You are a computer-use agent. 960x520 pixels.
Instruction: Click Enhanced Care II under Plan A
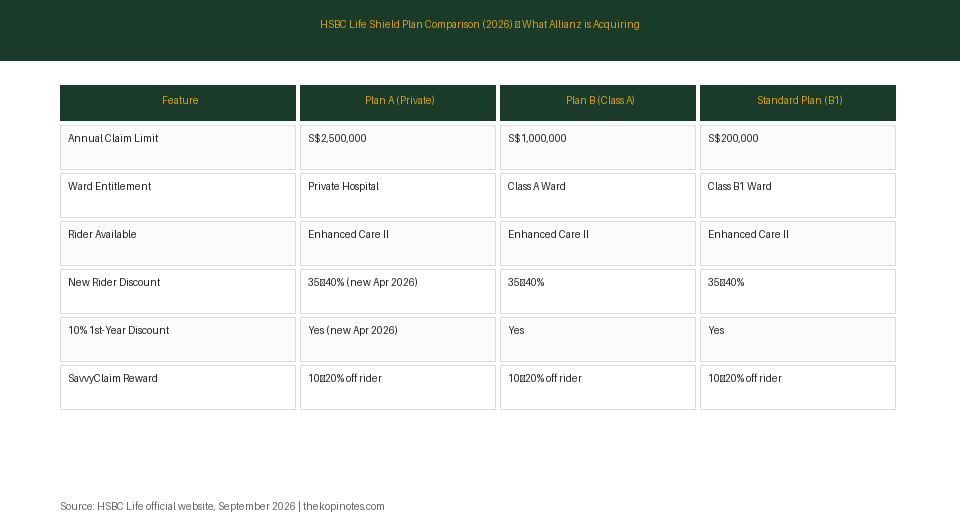(398, 243)
